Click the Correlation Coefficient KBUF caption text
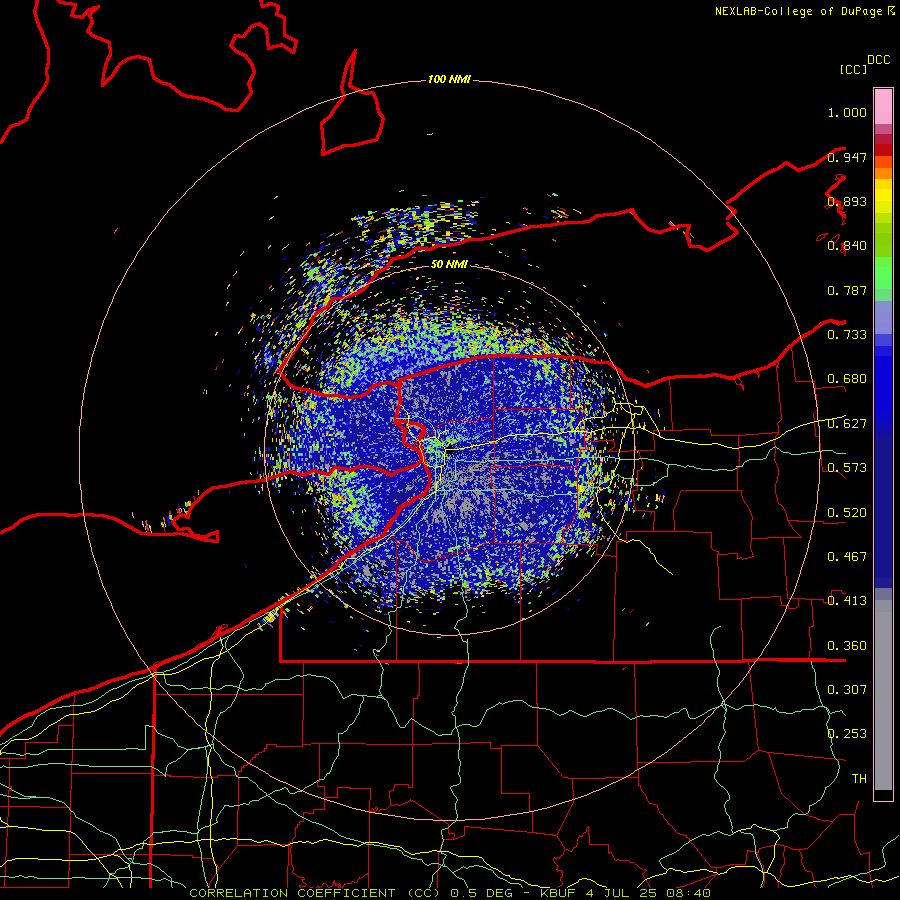Viewport: 900px width, 900px height. 450,893
